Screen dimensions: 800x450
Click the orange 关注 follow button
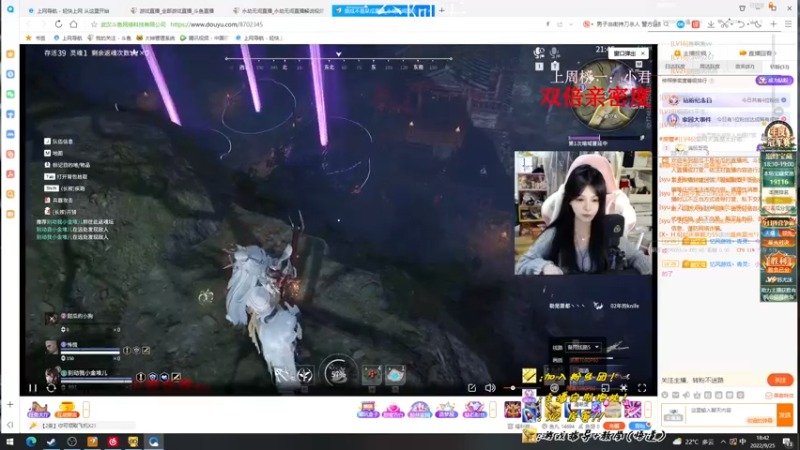click(x=780, y=380)
